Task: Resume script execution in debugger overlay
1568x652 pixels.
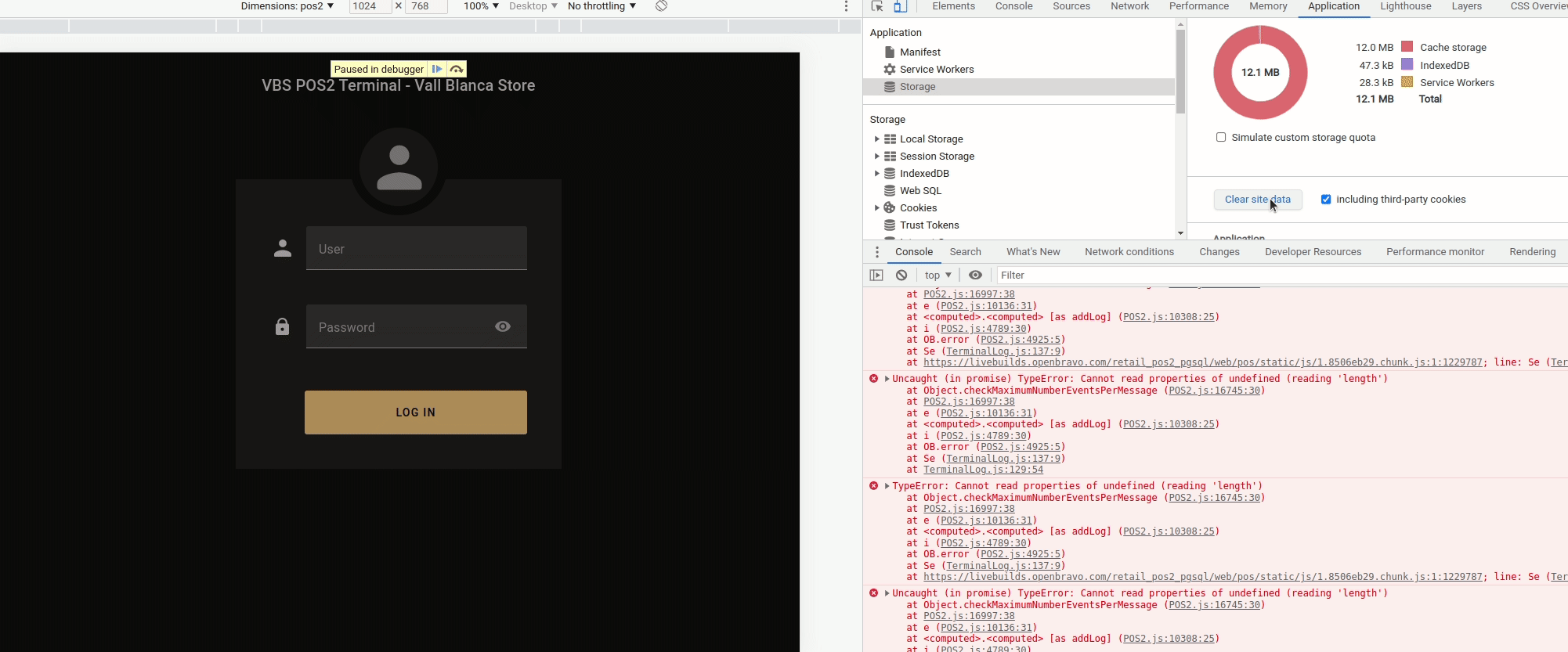Action: [x=437, y=69]
